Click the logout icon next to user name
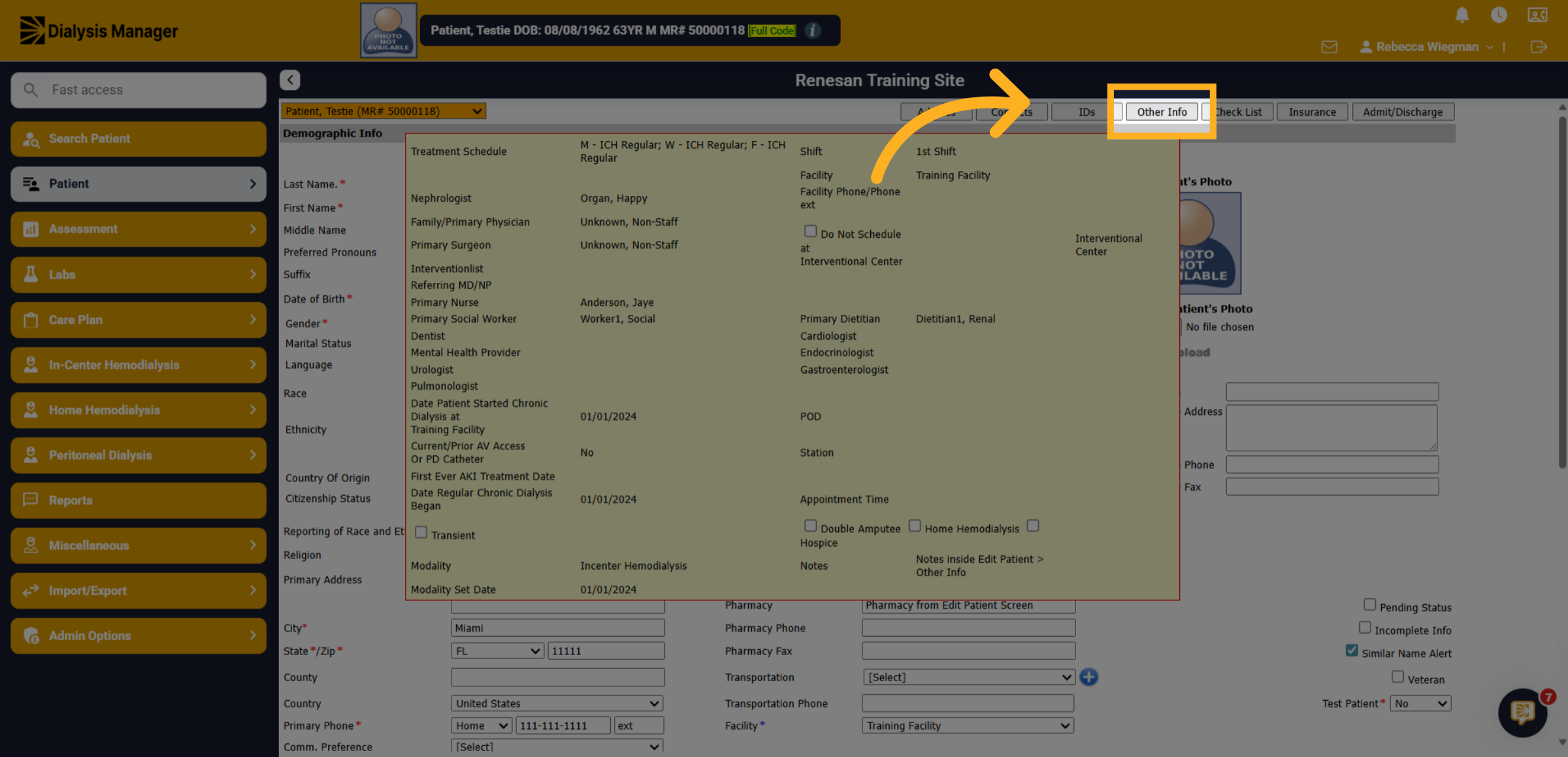Image resolution: width=1568 pixels, height=757 pixels. [1539, 47]
